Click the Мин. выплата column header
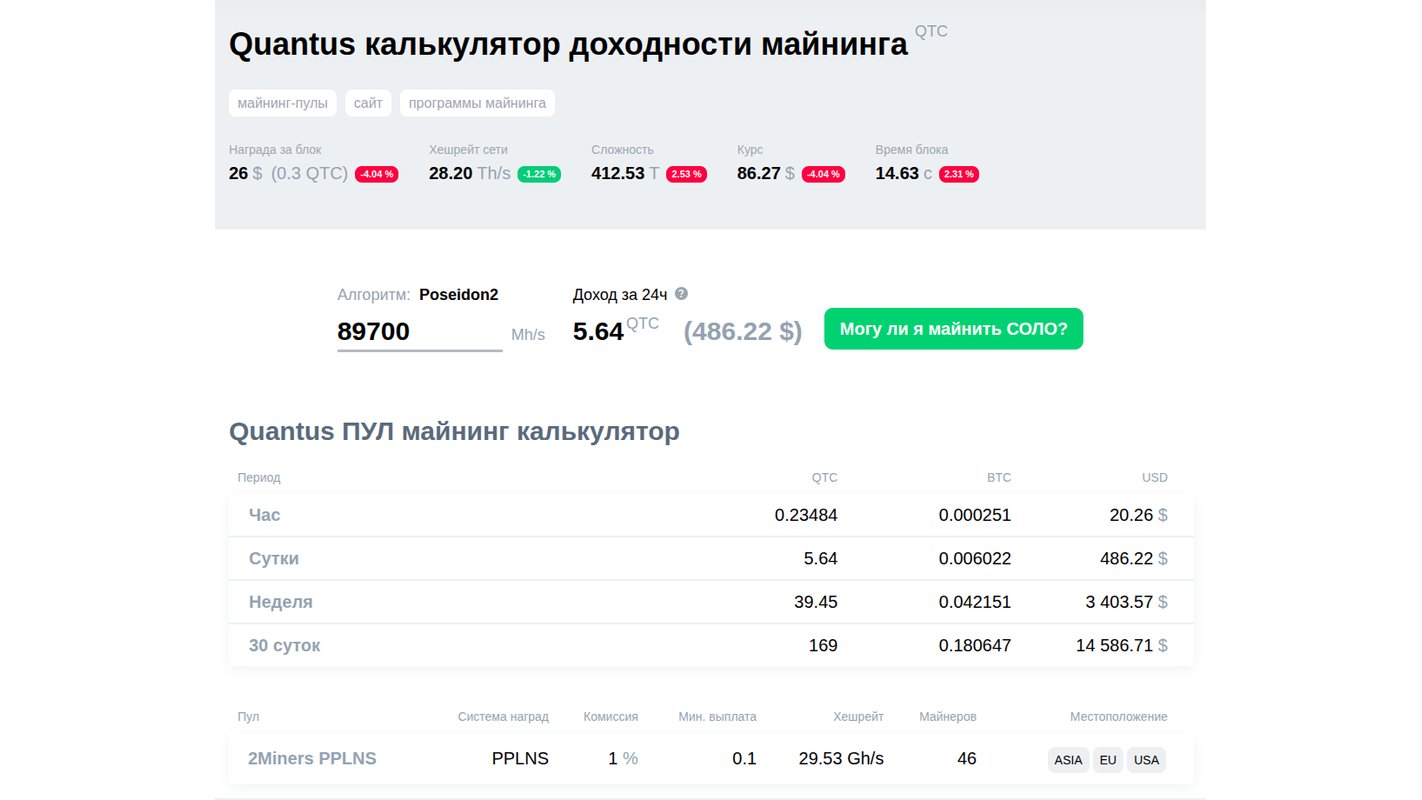The image size is (1422, 800). coord(717,717)
